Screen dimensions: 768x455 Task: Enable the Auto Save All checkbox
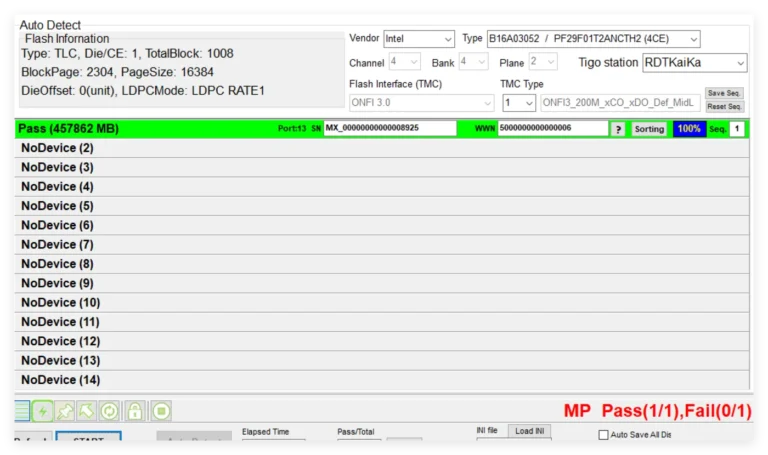click(603, 435)
